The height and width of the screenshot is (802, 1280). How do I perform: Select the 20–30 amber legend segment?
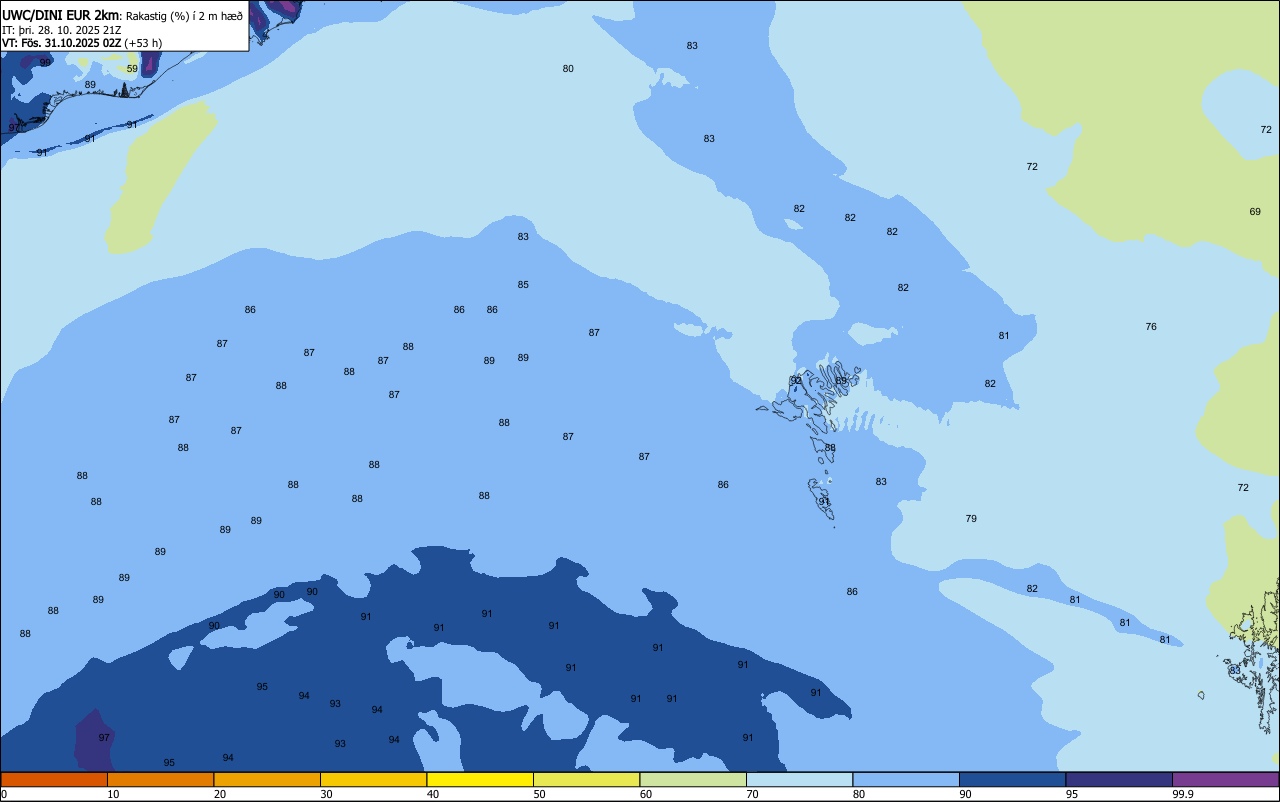click(267, 779)
